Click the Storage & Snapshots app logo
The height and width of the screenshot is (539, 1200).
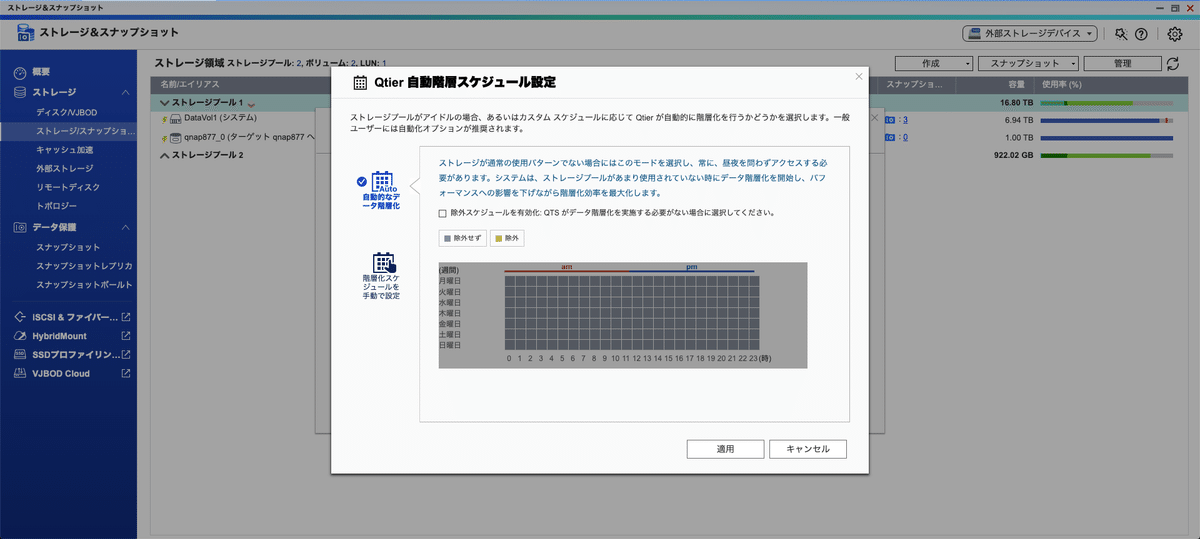[x=24, y=33]
